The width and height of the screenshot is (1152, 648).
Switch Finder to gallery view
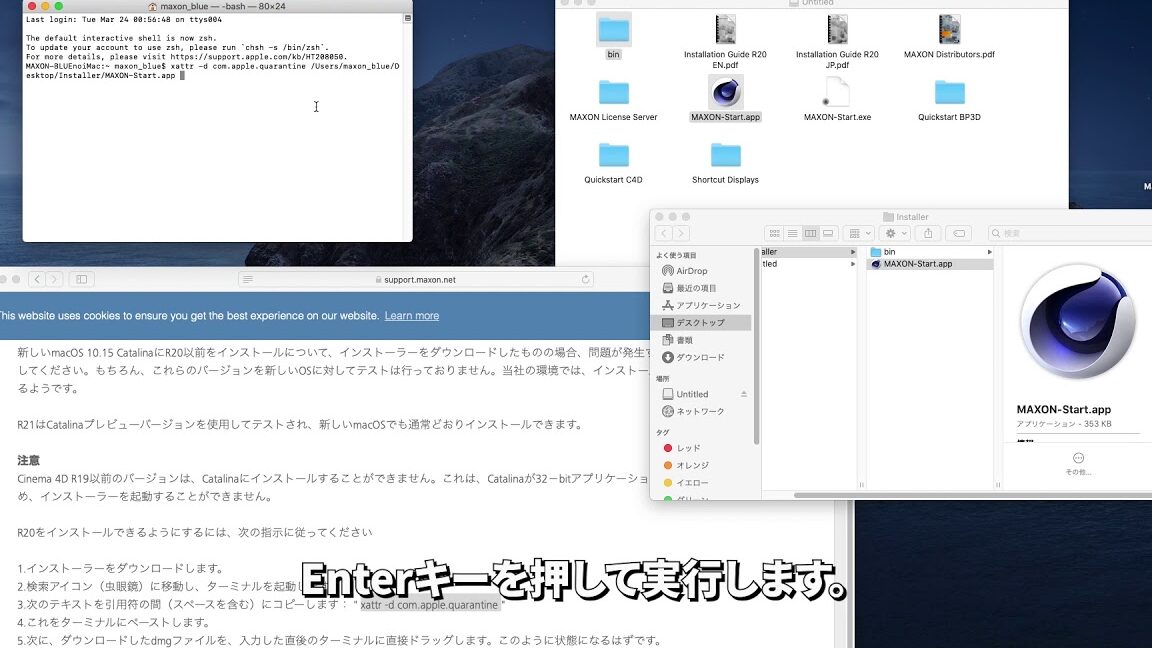point(828,233)
